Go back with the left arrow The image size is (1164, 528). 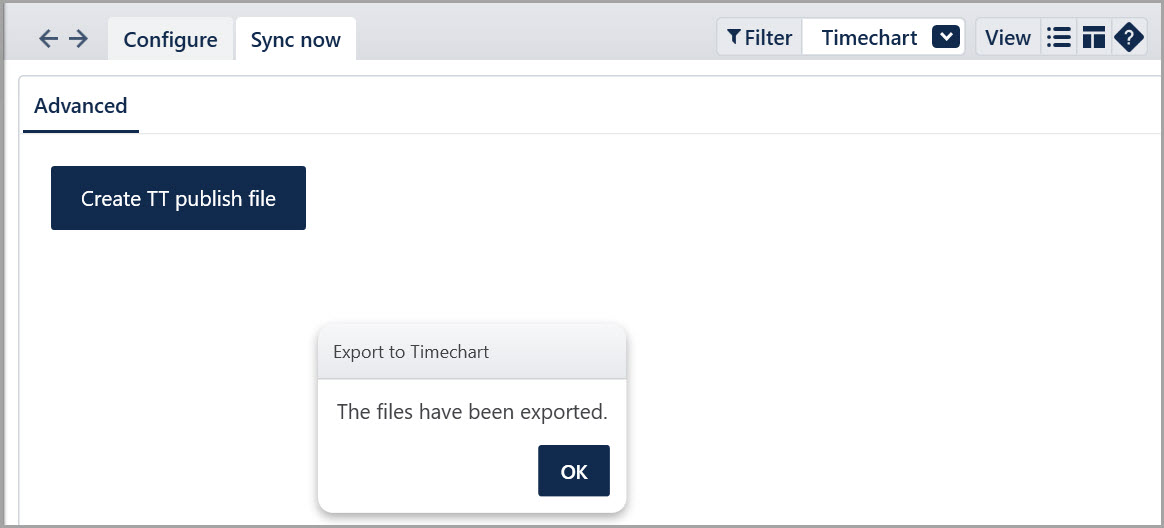(x=48, y=39)
